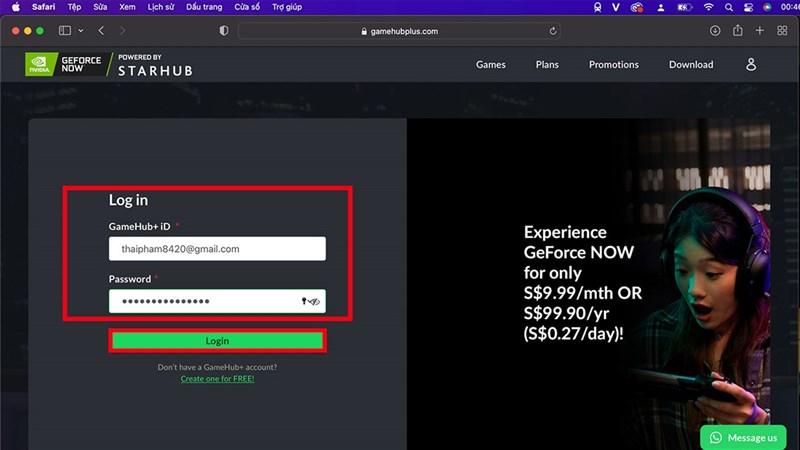
Task: Open the Plans nav link
Action: [547, 64]
